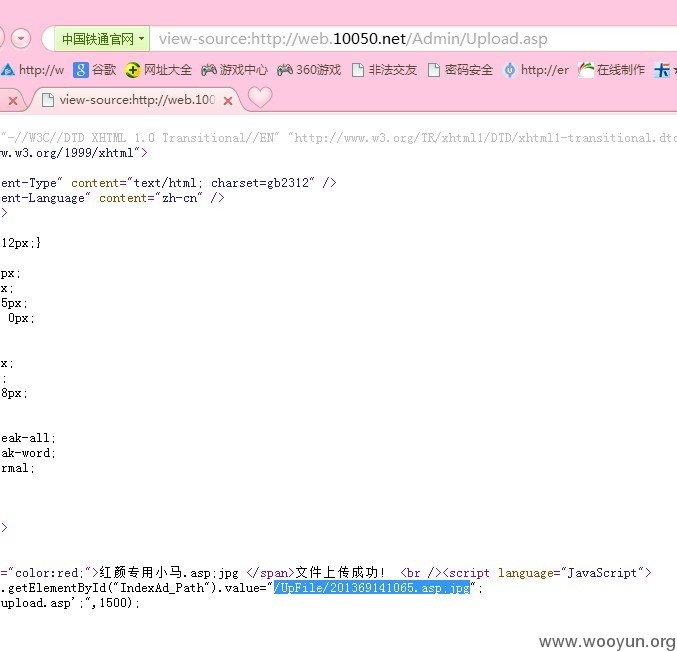Open the forward history dropdown arrow button

point(21,39)
